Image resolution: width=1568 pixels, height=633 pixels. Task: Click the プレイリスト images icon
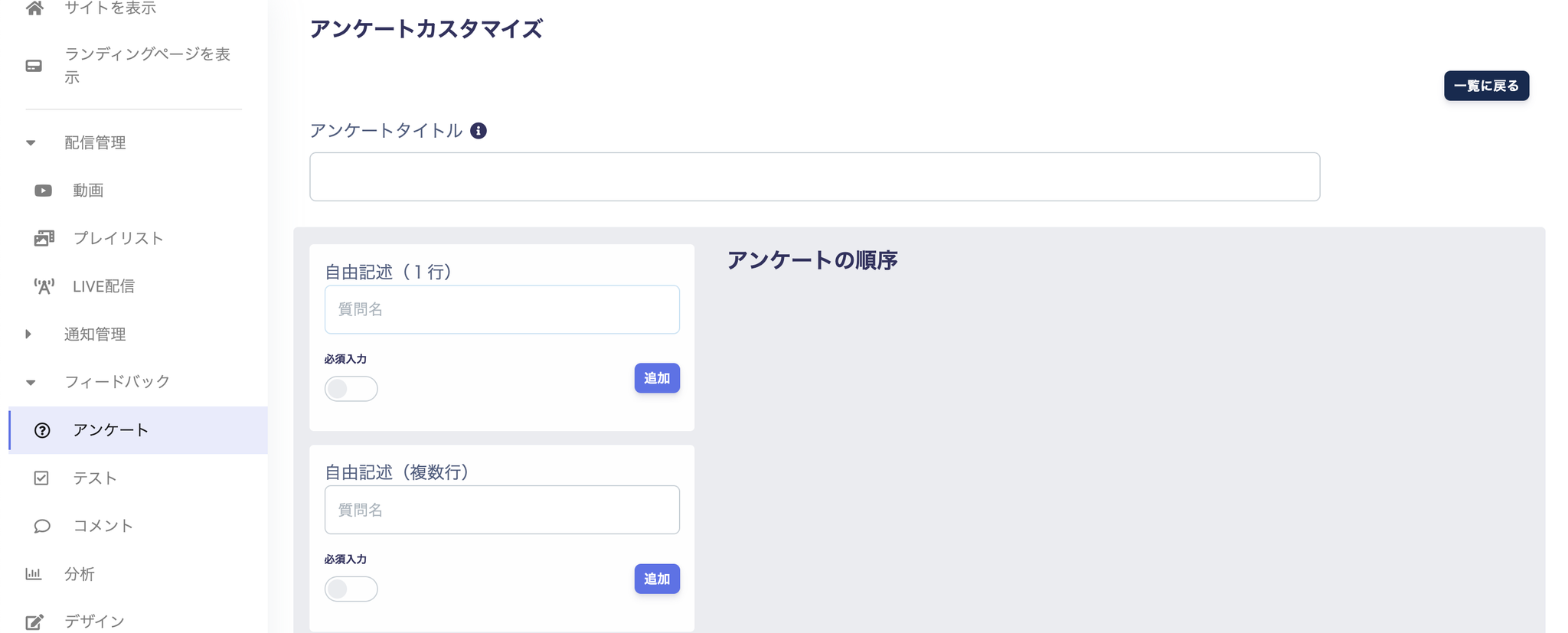44,238
